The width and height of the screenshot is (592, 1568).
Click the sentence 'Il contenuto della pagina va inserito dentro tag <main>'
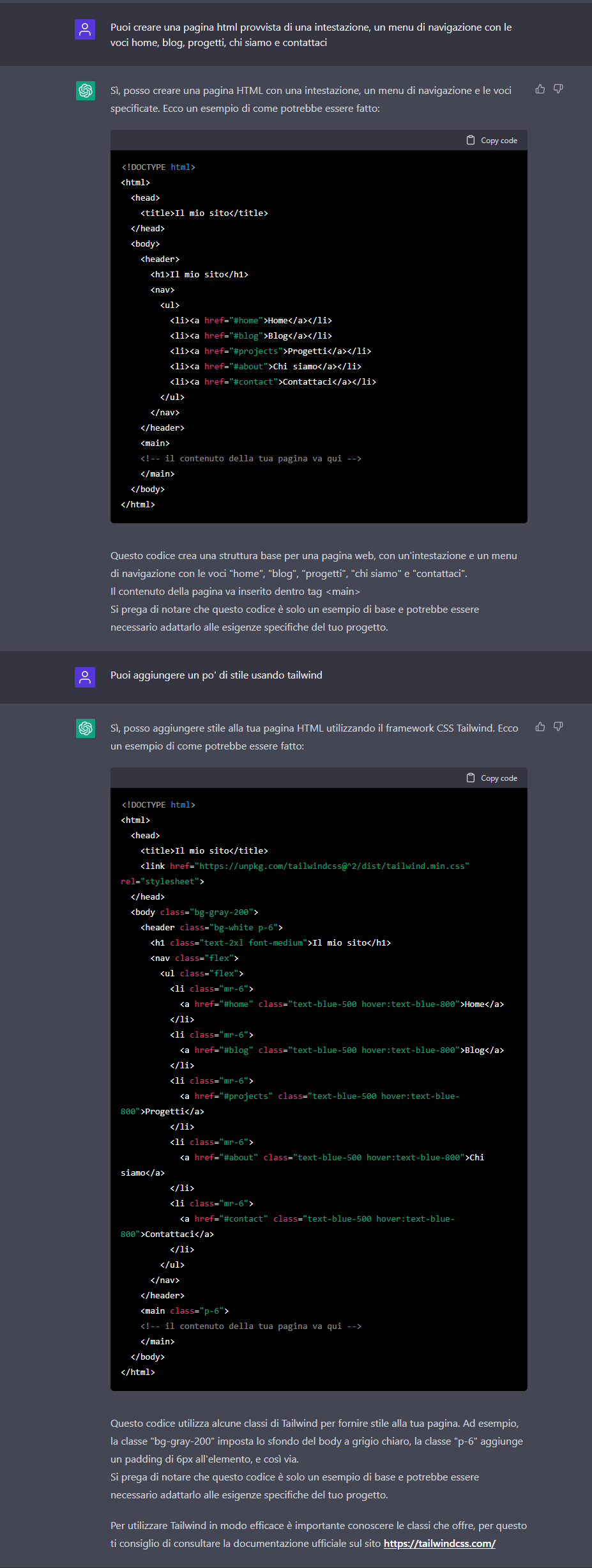tap(235, 591)
